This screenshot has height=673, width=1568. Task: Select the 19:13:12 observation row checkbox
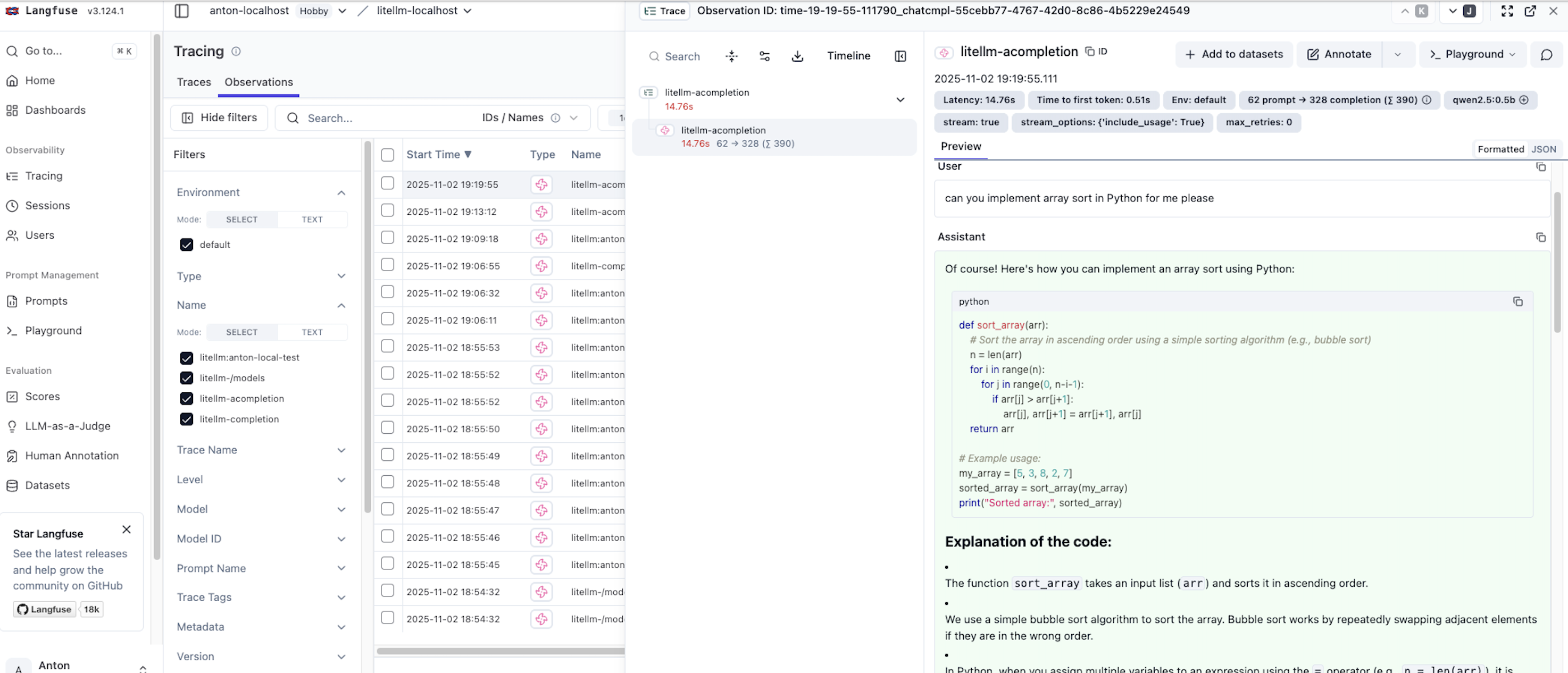tap(387, 211)
